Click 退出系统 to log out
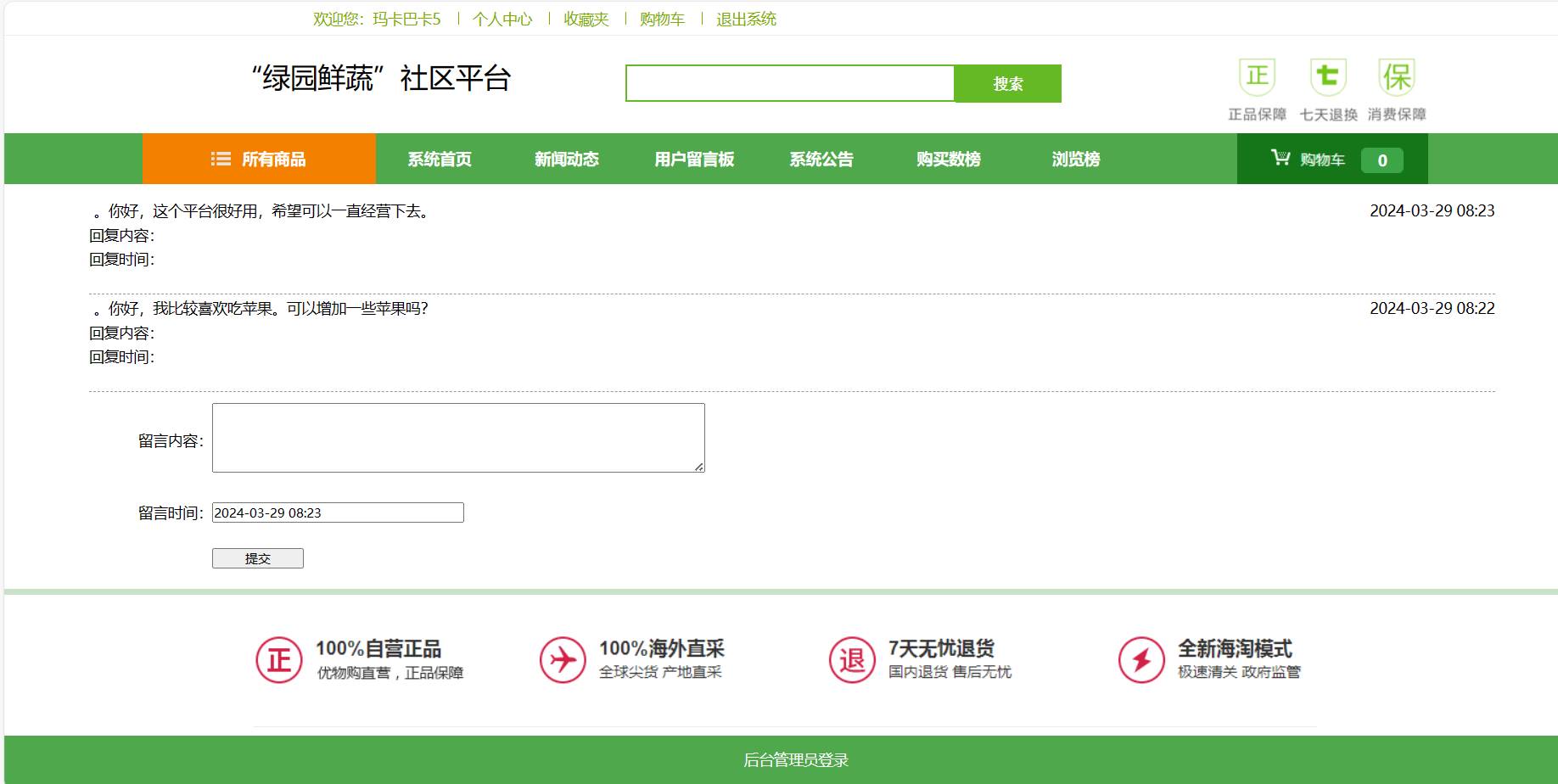1558x784 pixels. pos(746,19)
